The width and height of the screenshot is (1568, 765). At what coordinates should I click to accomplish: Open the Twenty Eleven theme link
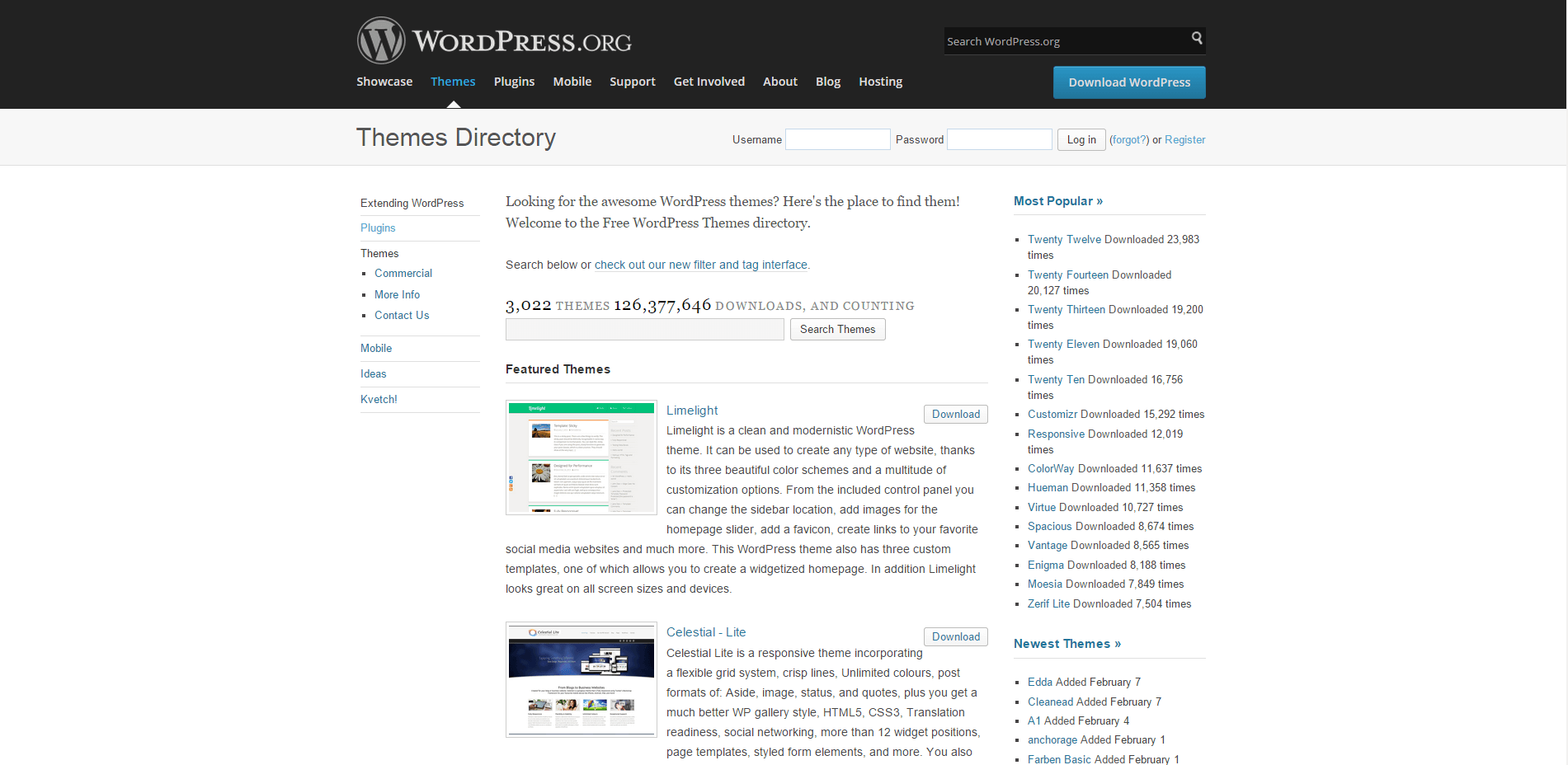[x=1063, y=345]
